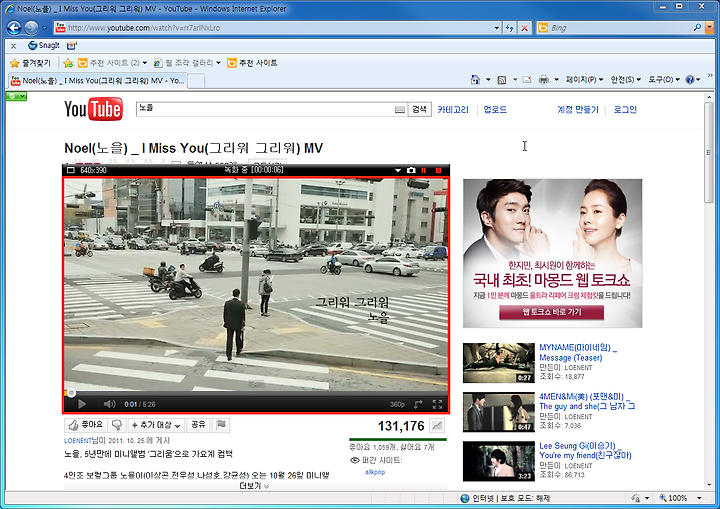
Task: Click the Dislike thumbs down button
Action: coord(117,425)
